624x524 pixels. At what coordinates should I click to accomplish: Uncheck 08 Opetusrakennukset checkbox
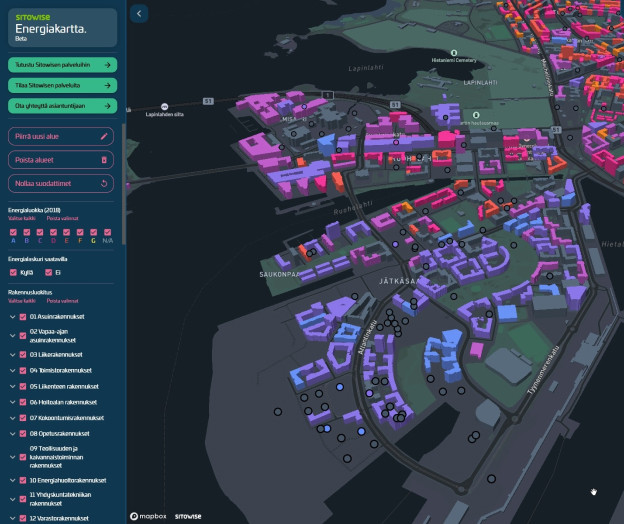pos(23,434)
